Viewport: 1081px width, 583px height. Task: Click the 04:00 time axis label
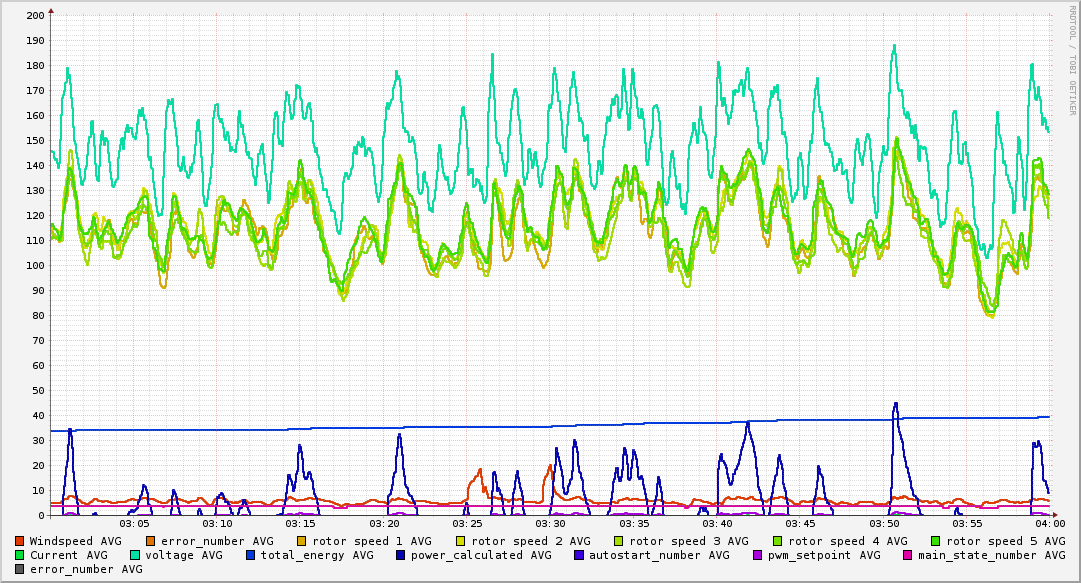tap(1049, 524)
